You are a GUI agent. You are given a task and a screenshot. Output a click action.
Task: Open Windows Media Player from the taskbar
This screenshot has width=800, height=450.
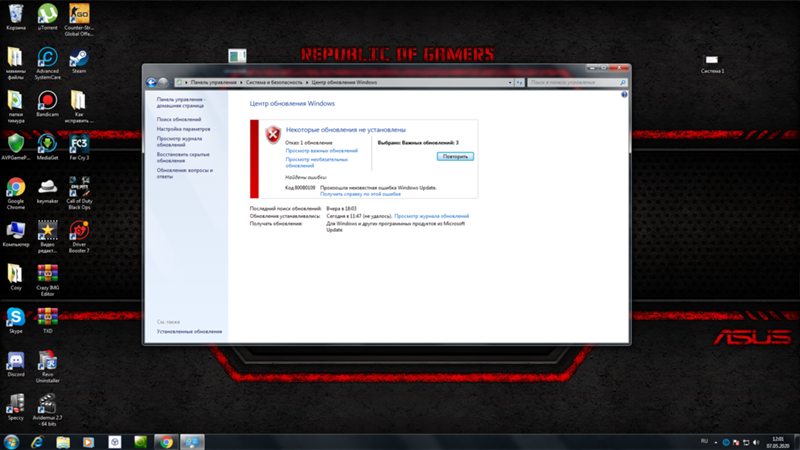(x=89, y=442)
